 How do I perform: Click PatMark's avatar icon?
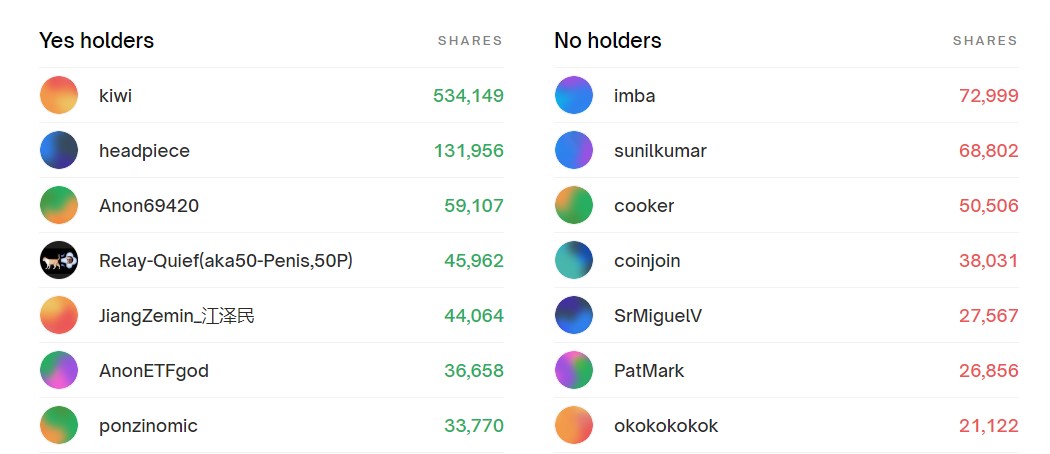coord(574,371)
